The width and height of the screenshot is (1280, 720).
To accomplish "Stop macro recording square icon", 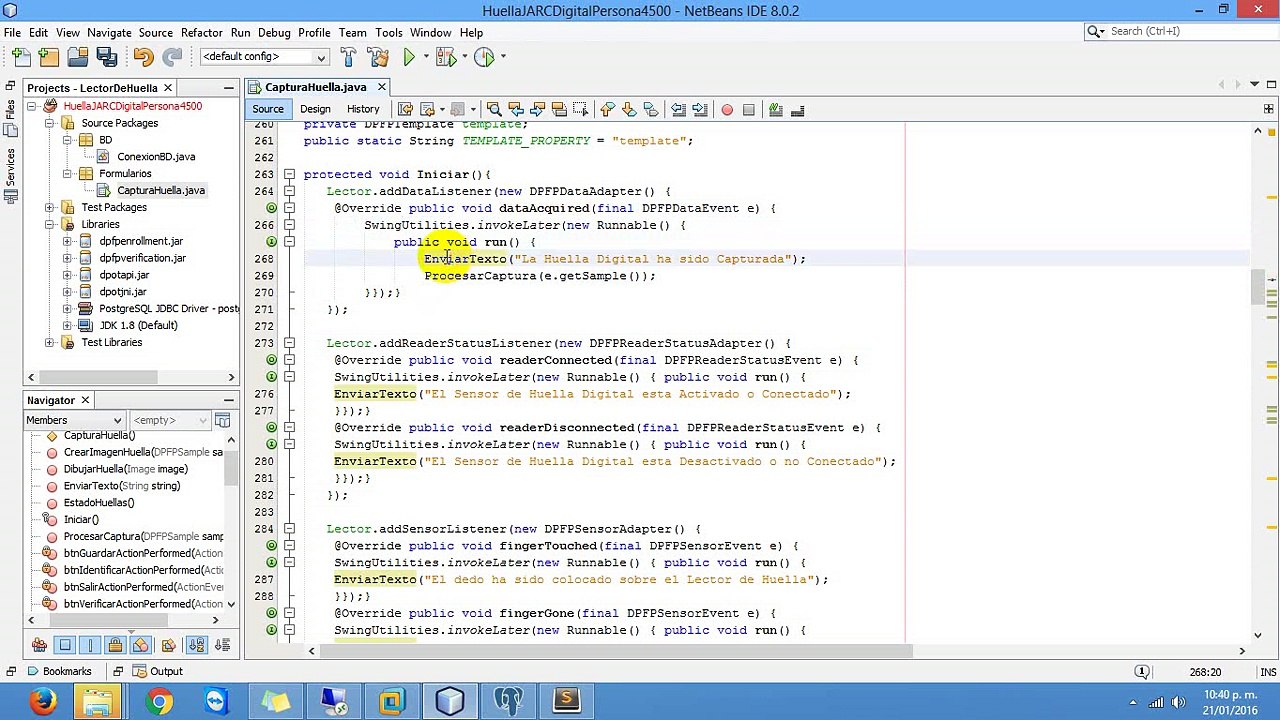I will [749, 109].
